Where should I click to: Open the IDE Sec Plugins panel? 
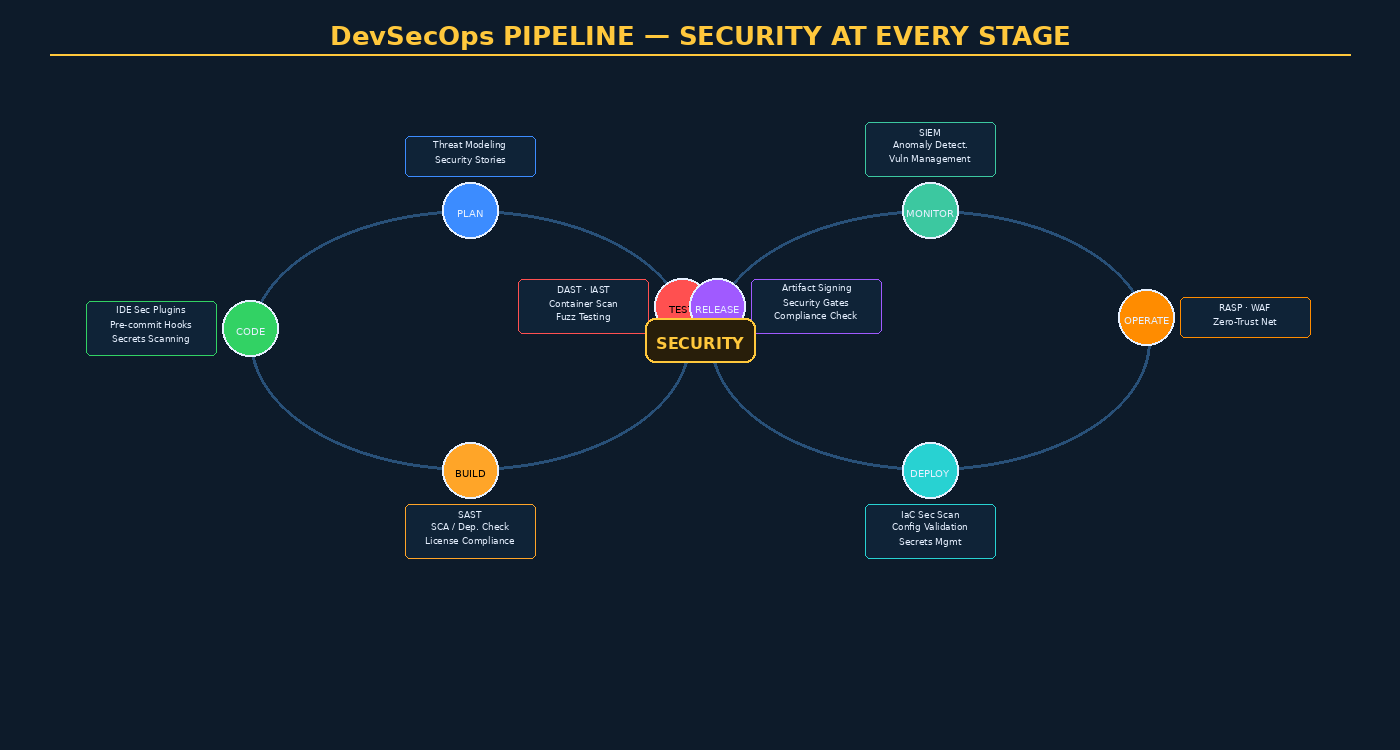pyautogui.click(x=151, y=327)
